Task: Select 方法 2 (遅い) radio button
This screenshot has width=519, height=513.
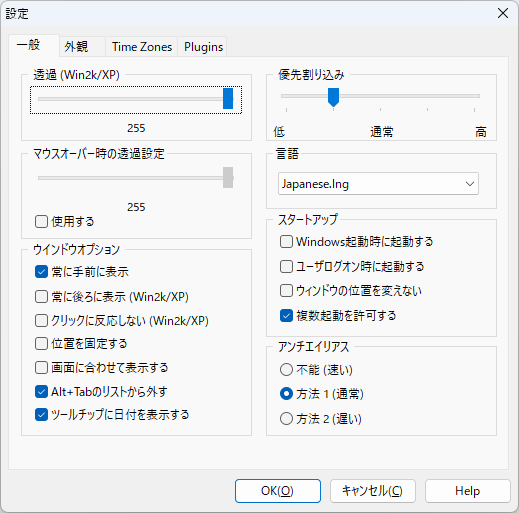Action: click(x=286, y=419)
